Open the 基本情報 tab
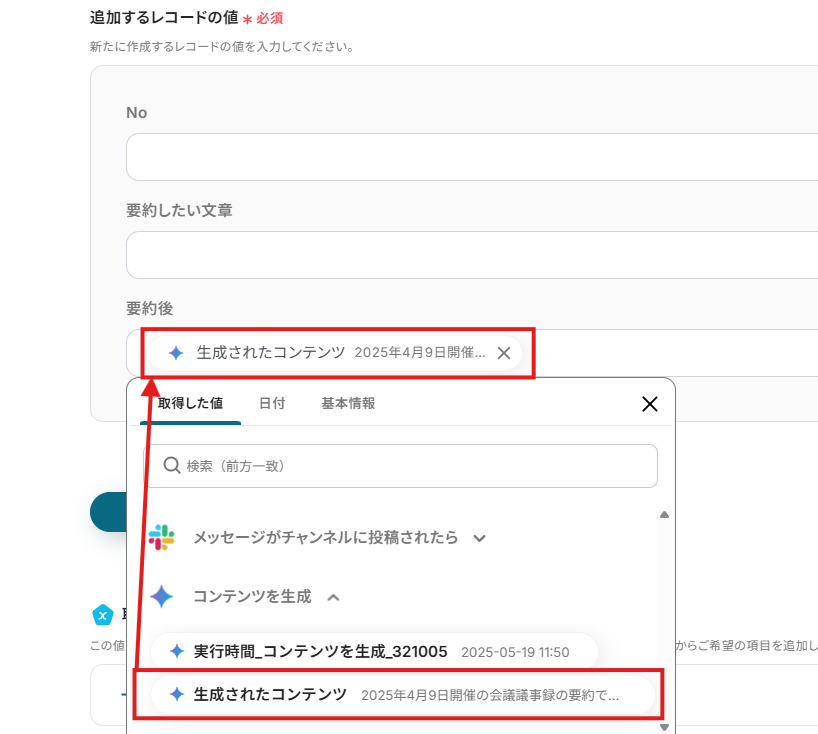Screen dimensions: 818x734 coord(348,403)
